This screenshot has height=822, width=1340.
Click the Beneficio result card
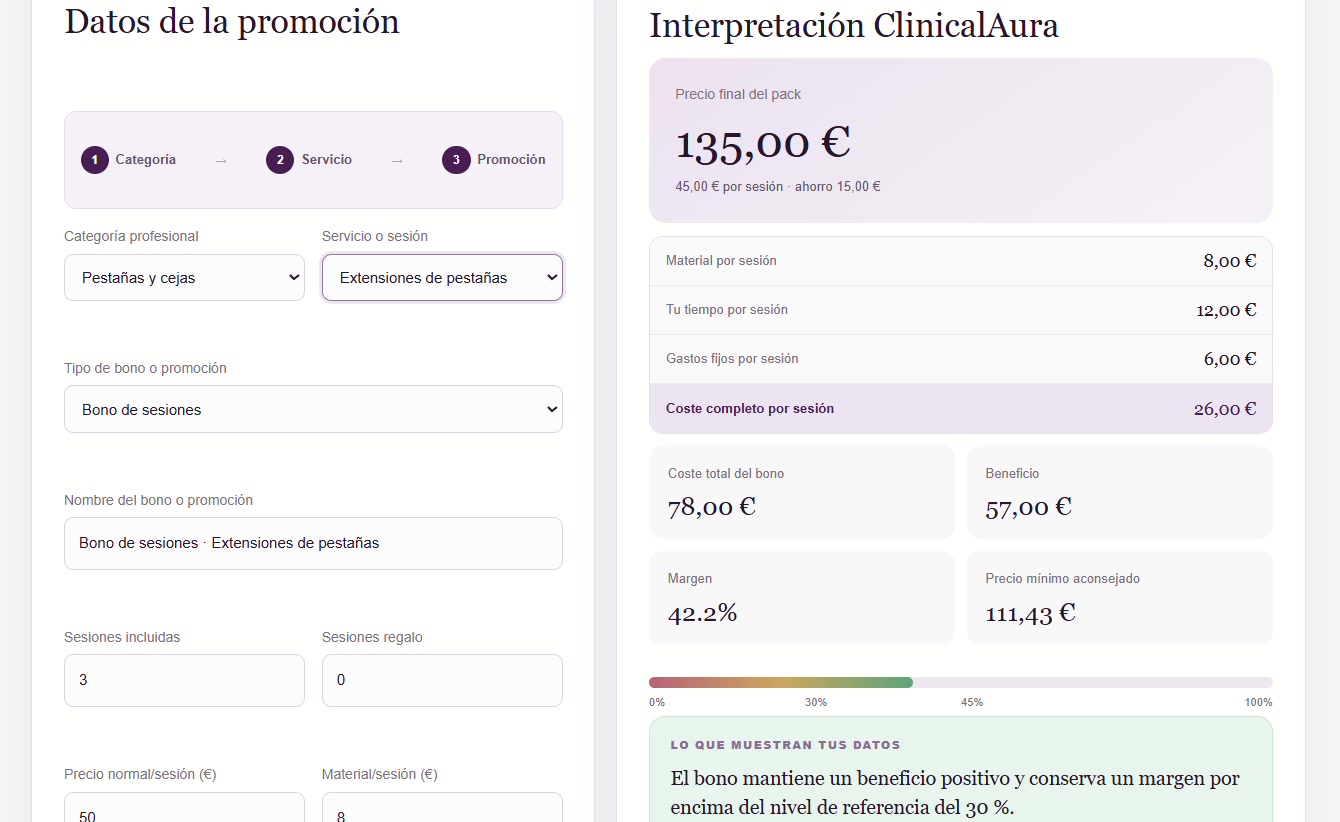1120,492
